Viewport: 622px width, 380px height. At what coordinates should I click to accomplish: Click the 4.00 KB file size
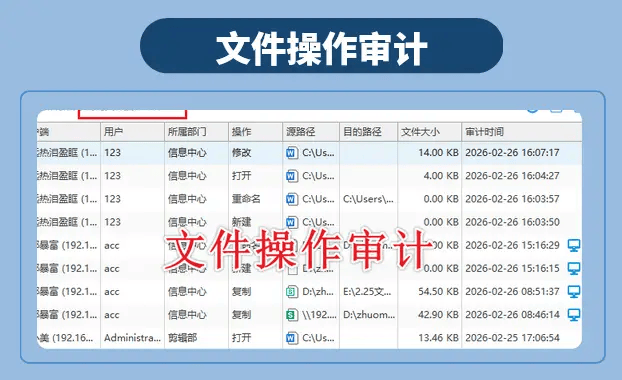[441, 176]
